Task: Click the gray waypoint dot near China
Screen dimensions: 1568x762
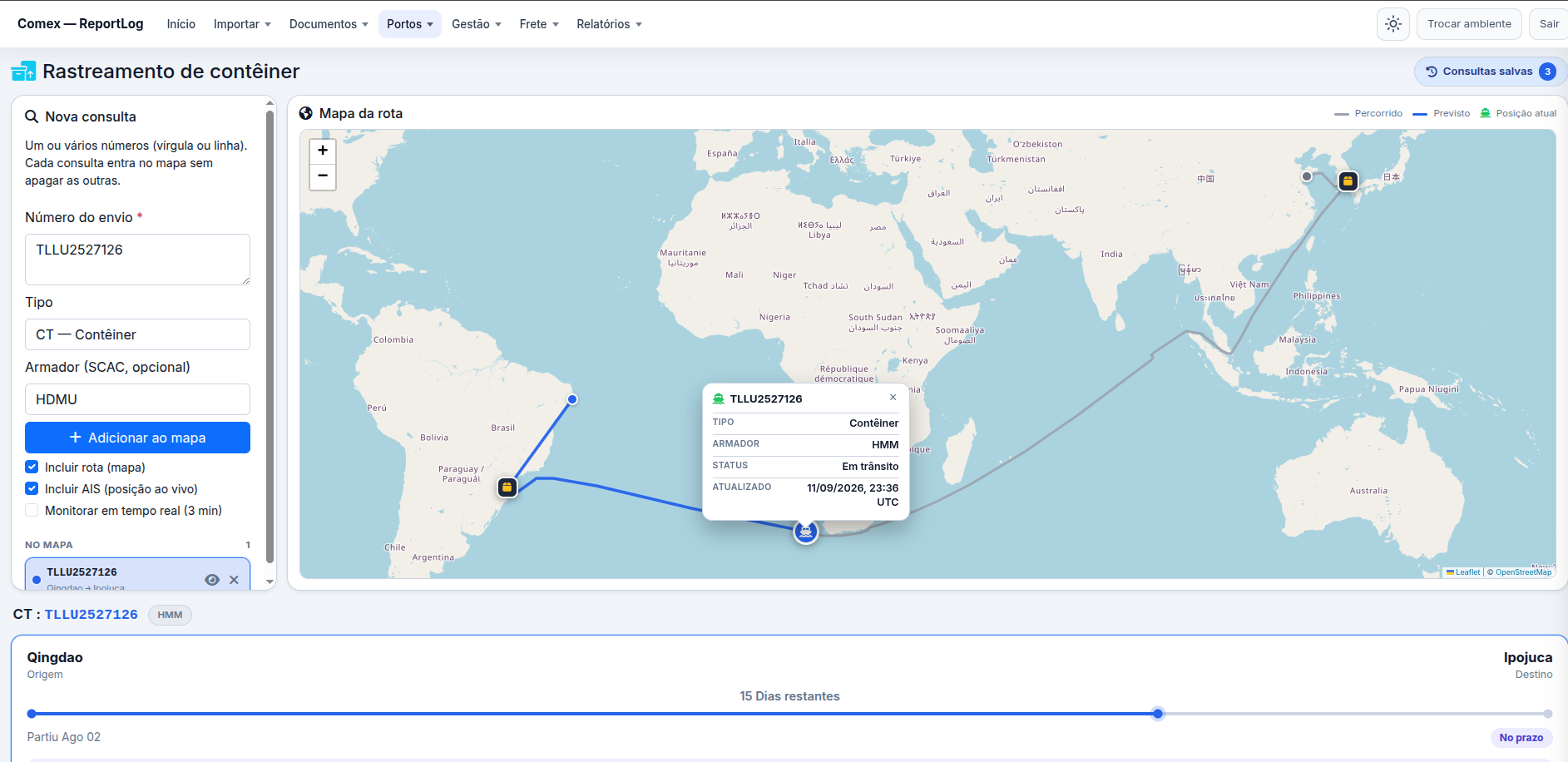Action: [1307, 176]
